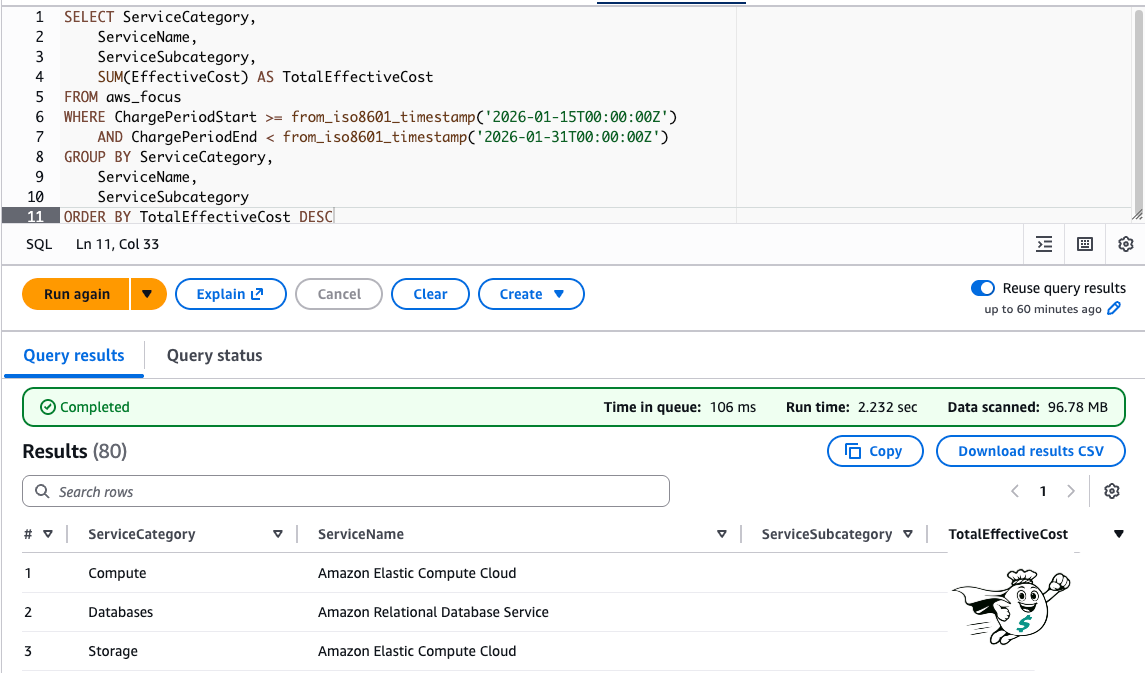This screenshot has height=673, width=1145.
Task: Click the editor resize handle corner
Action: [x=1137, y=215]
